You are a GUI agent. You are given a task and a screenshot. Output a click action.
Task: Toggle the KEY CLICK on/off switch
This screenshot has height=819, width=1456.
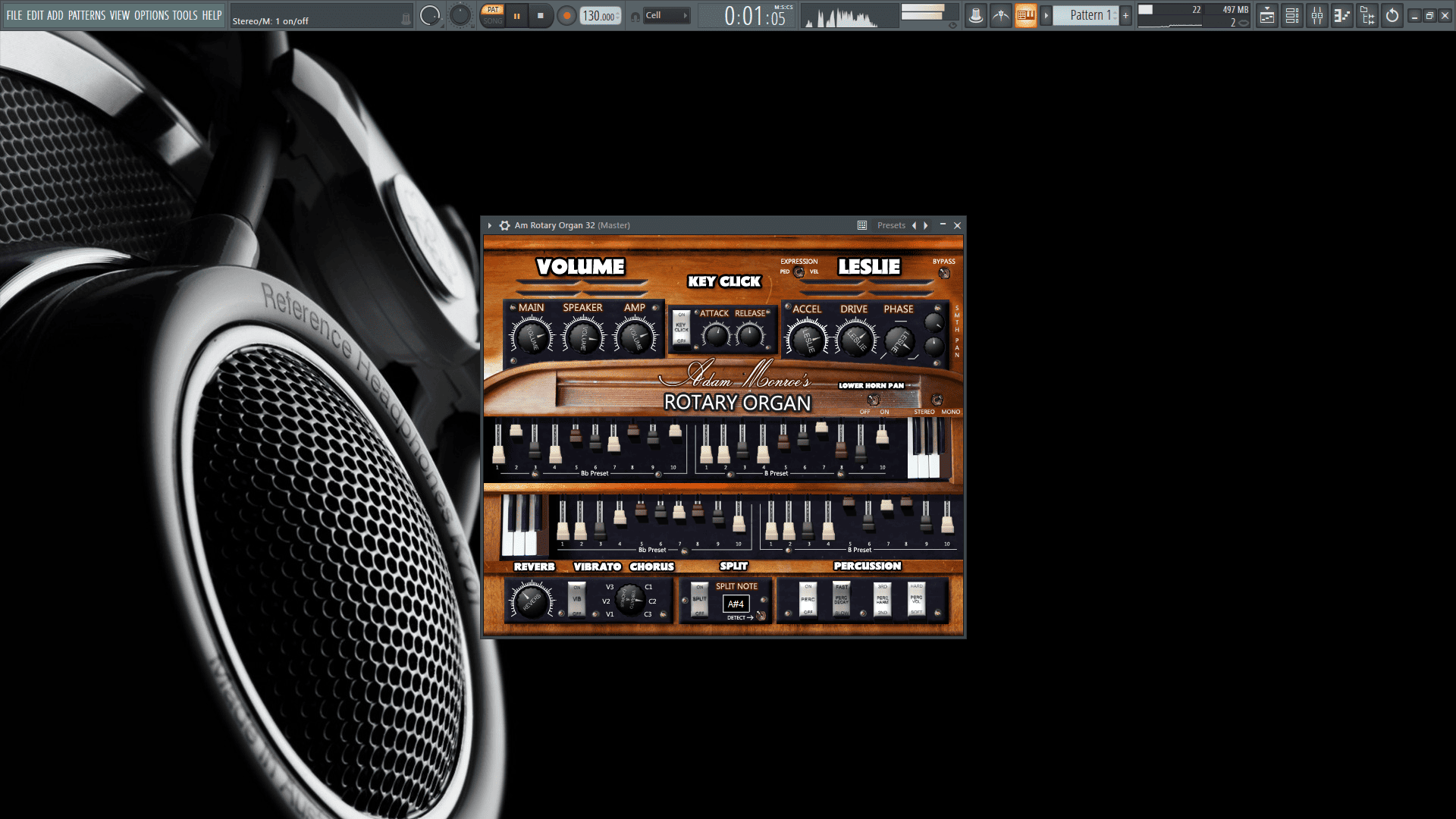coord(681,328)
